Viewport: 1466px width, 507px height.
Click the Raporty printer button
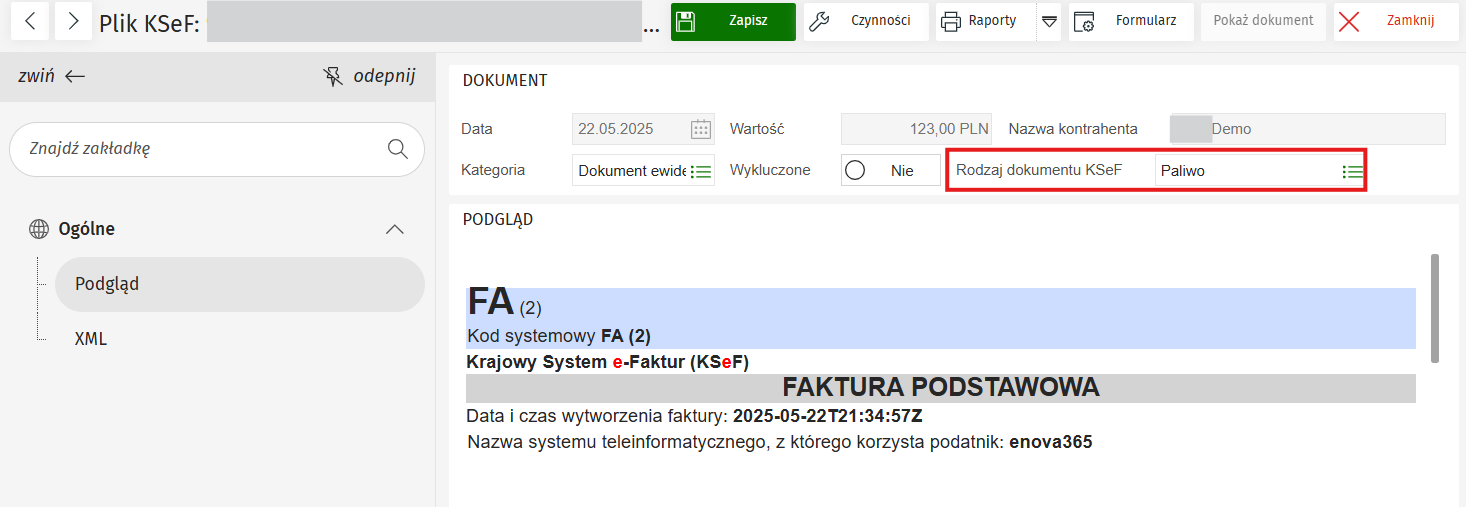tap(985, 21)
